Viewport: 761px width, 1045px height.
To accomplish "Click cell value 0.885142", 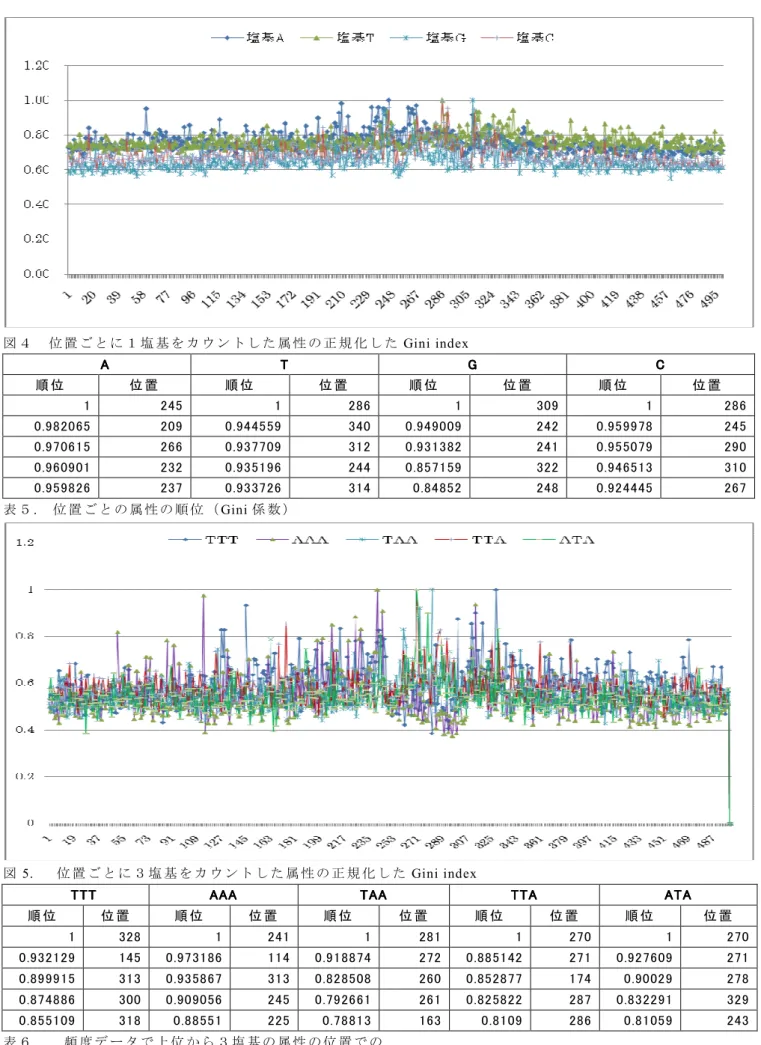I will pos(494,958).
